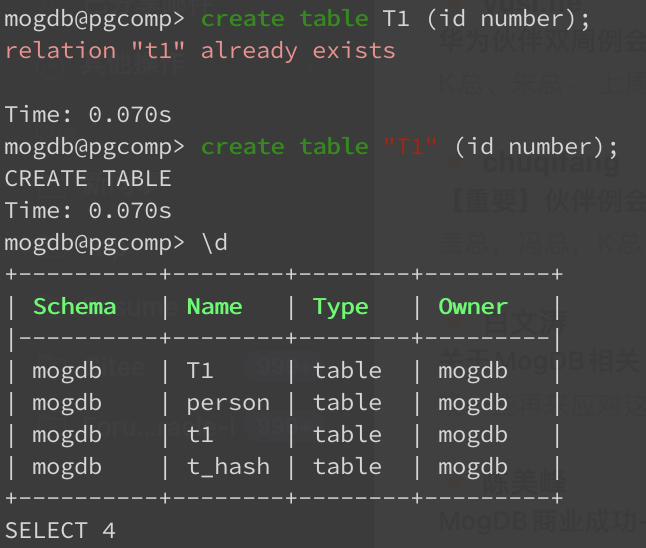Click the Schema column header
646x548 pixels.
[x=75, y=307]
